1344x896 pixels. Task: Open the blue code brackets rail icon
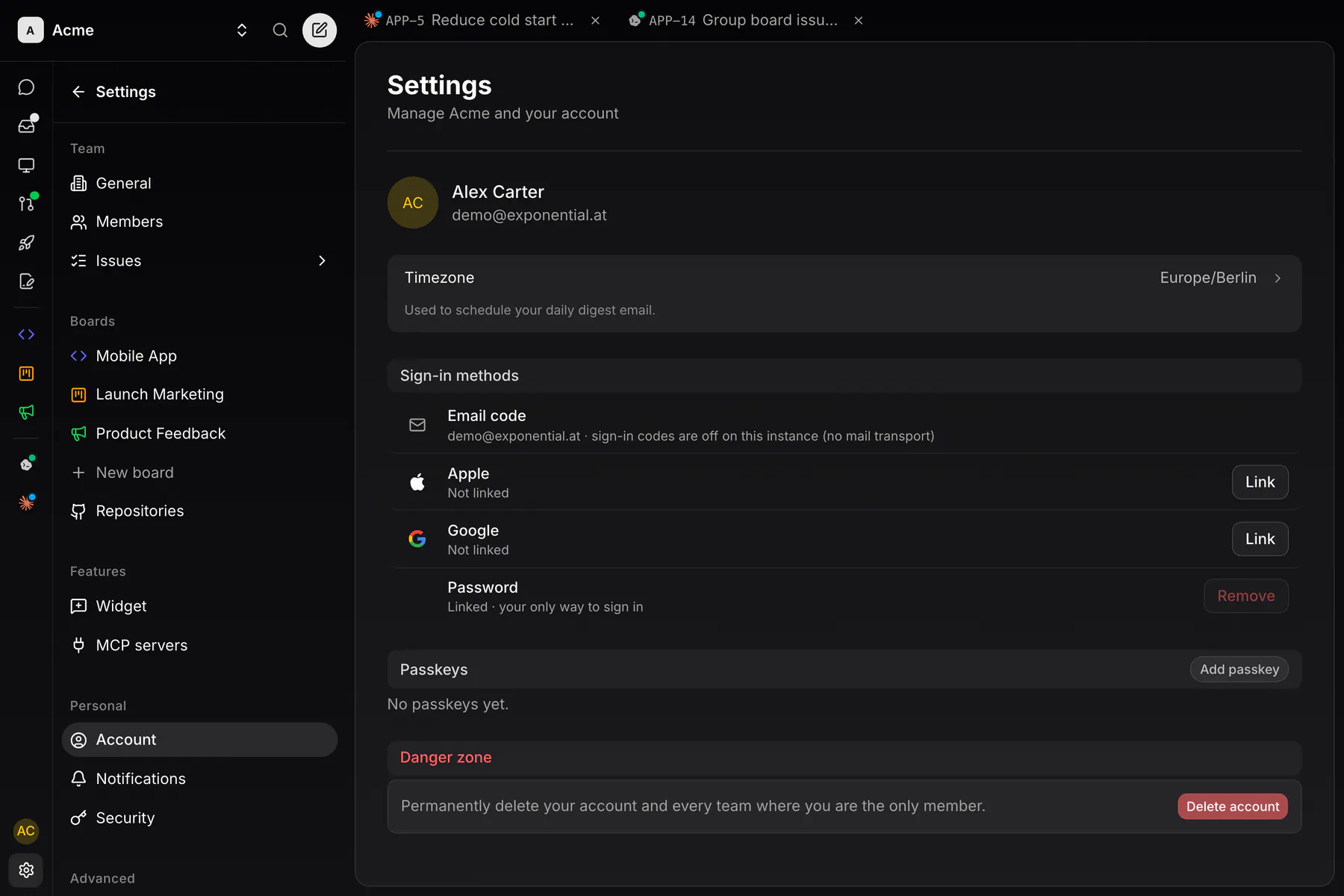26,335
